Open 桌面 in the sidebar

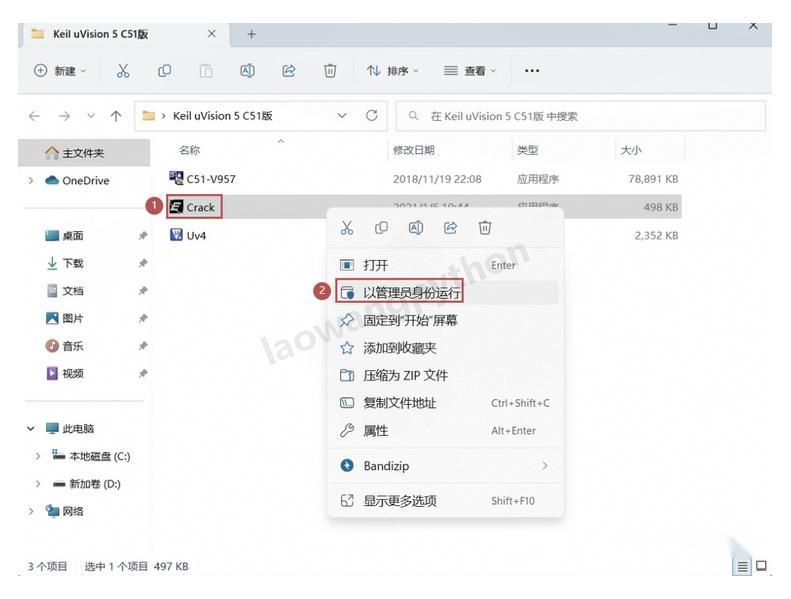72,236
